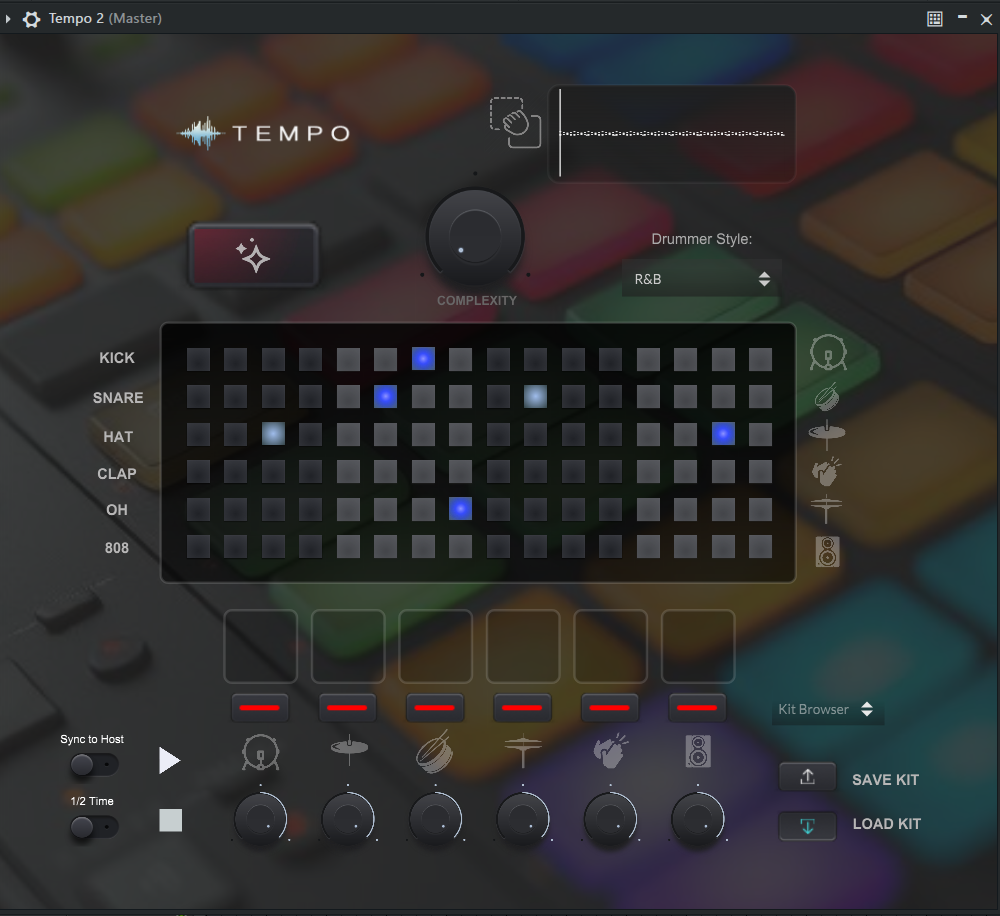Toggle the Sync to Host switch
1000x916 pixels.
pyautogui.click(x=94, y=764)
